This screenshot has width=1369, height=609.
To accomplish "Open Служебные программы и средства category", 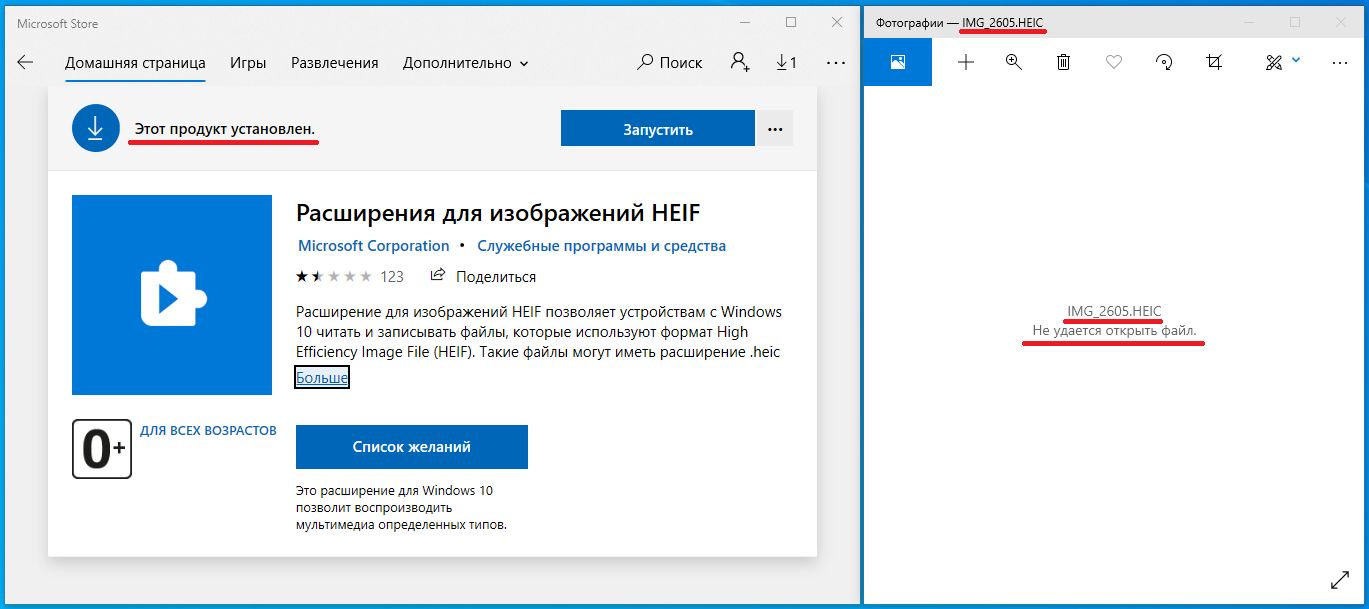I will point(602,246).
